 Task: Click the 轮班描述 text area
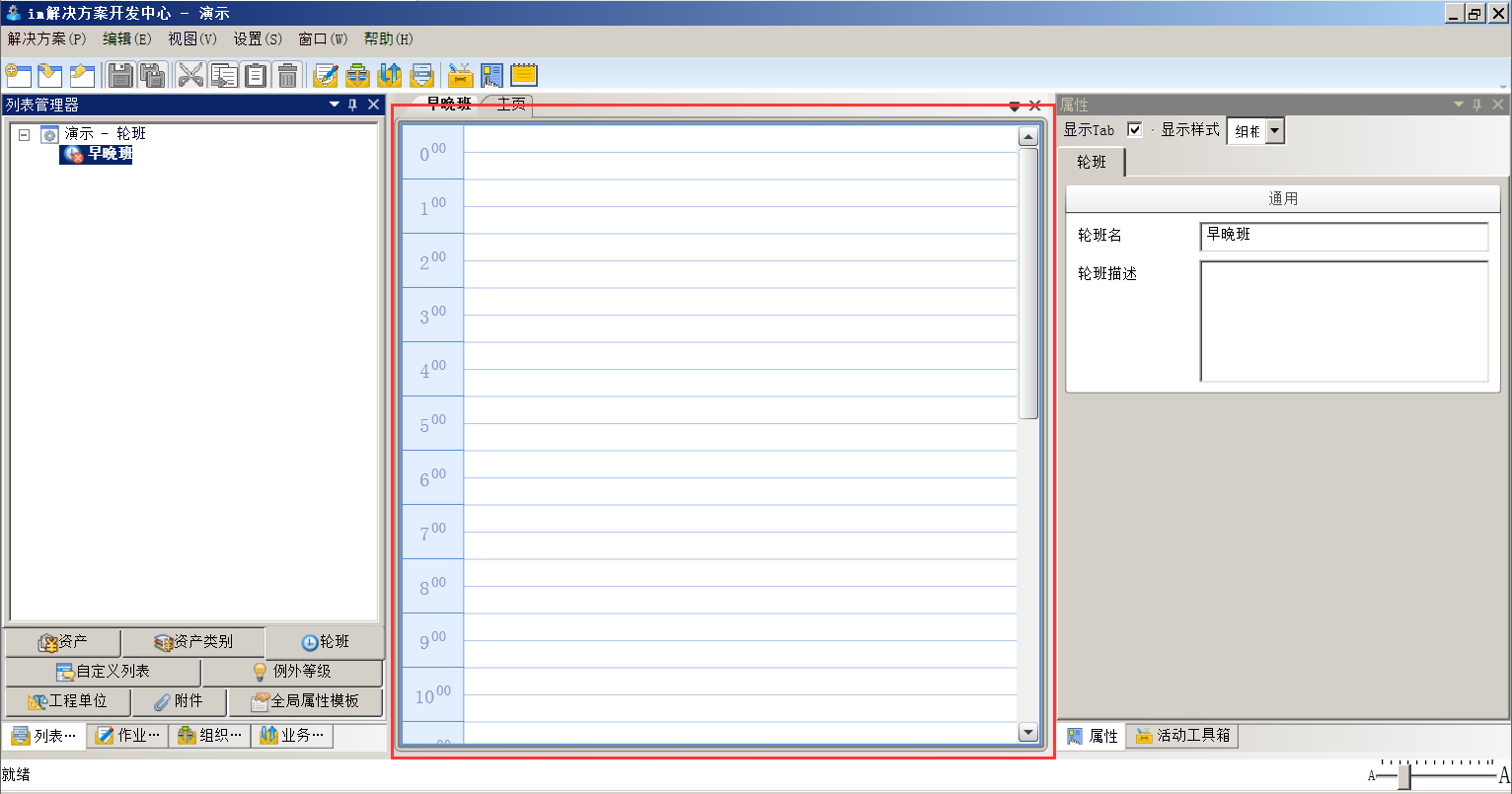(x=1343, y=321)
